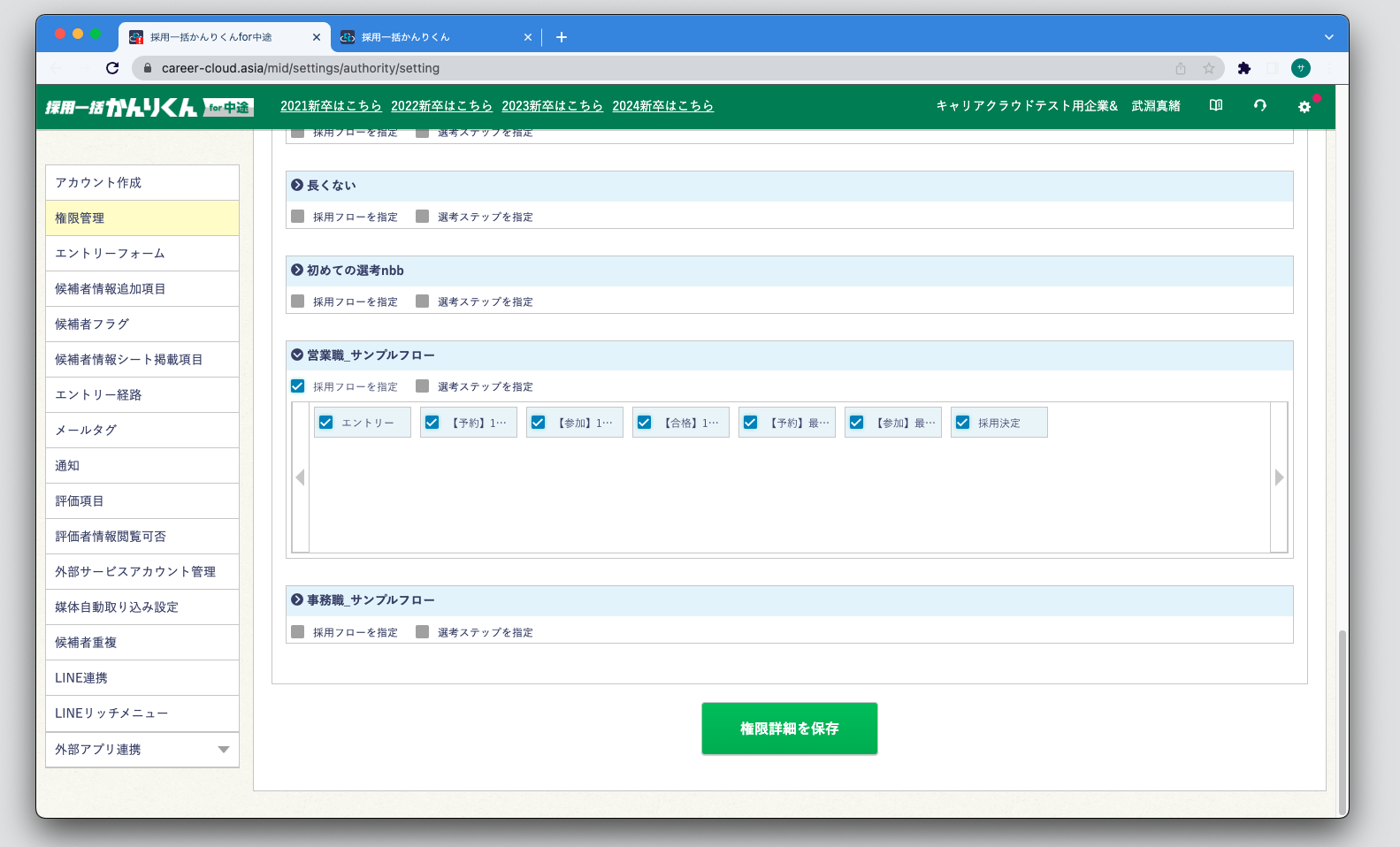Open a new browser tab
1400x847 pixels.
point(562,37)
